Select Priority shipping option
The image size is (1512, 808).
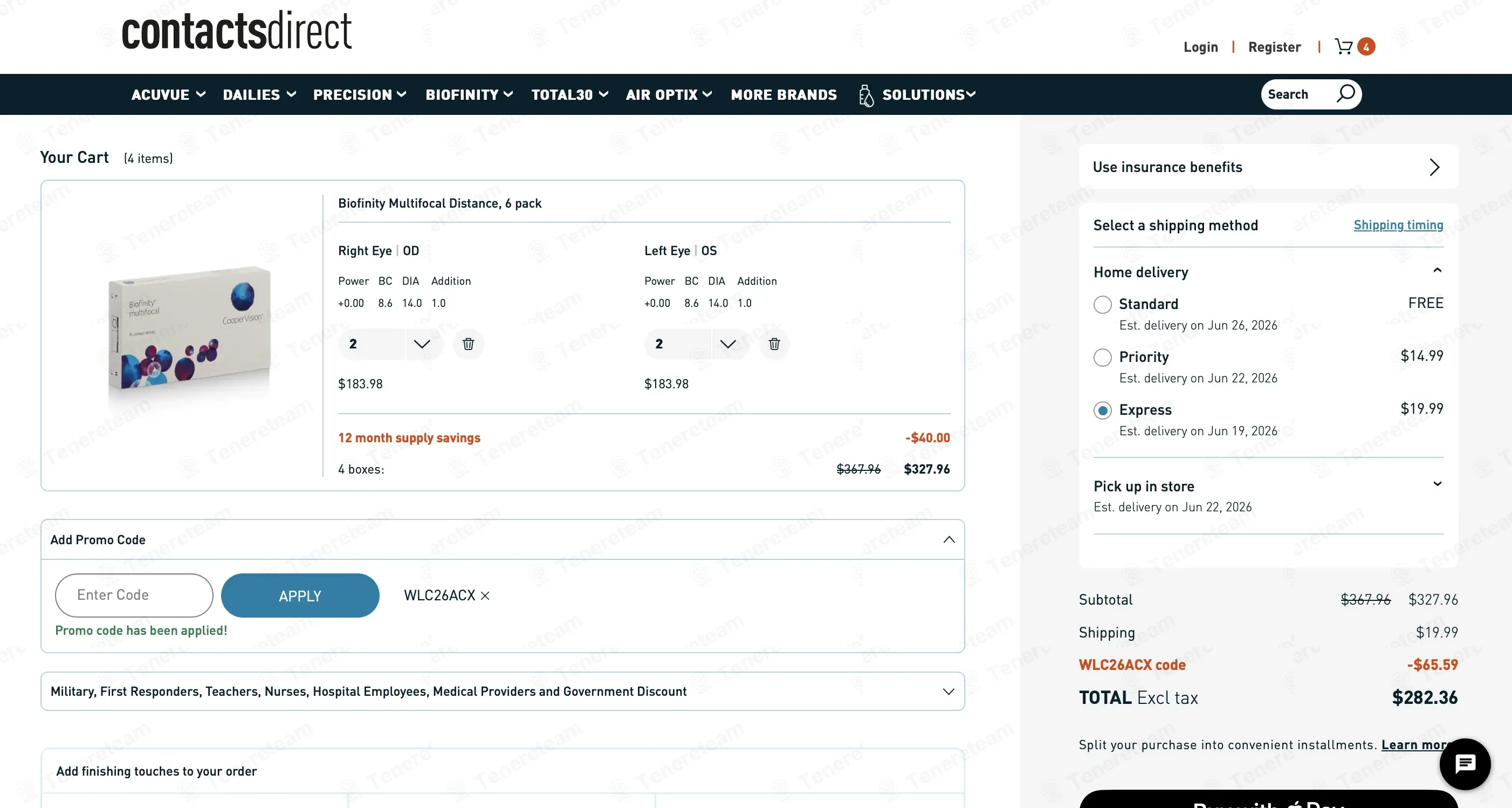click(1102, 358)
